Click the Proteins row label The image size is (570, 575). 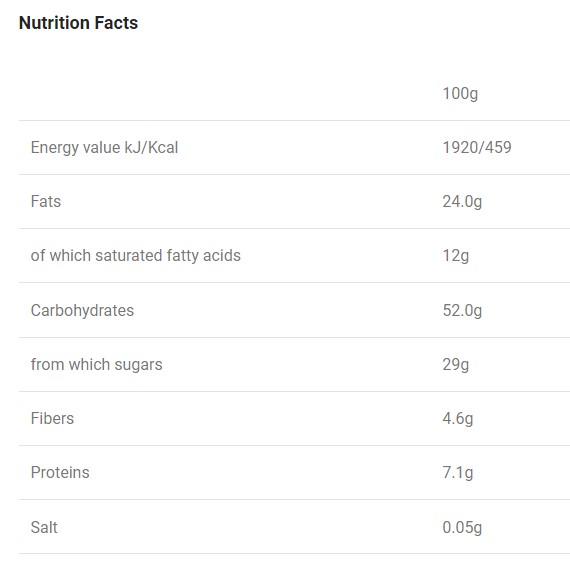(x=60, y=472)
